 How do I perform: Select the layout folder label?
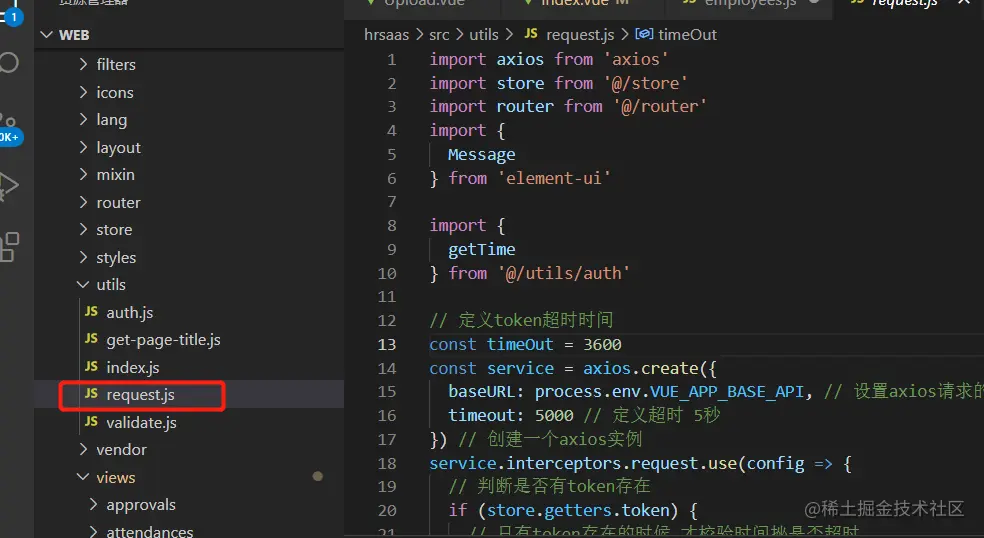coord(119,148)
